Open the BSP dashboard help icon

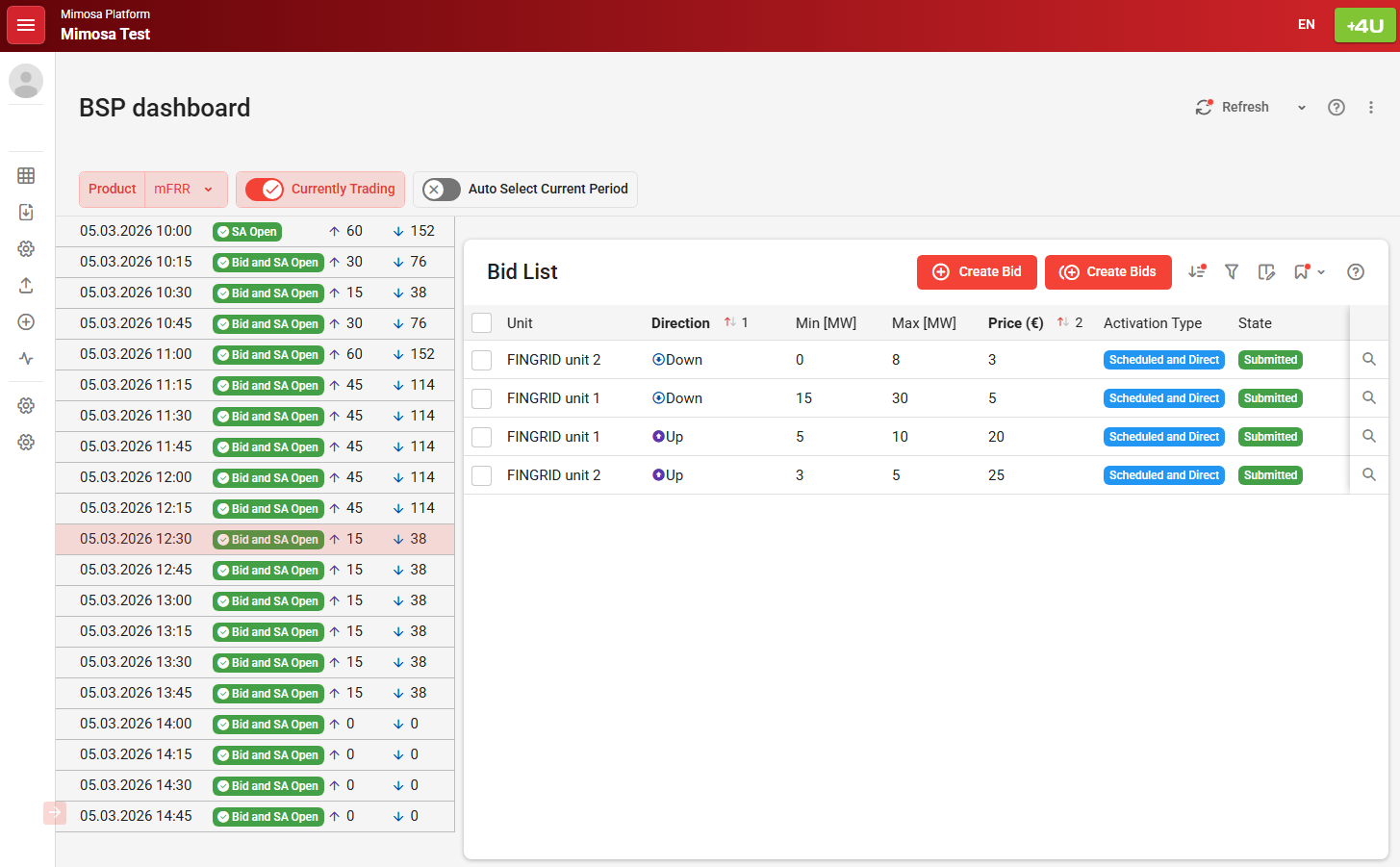(1336, 107)
